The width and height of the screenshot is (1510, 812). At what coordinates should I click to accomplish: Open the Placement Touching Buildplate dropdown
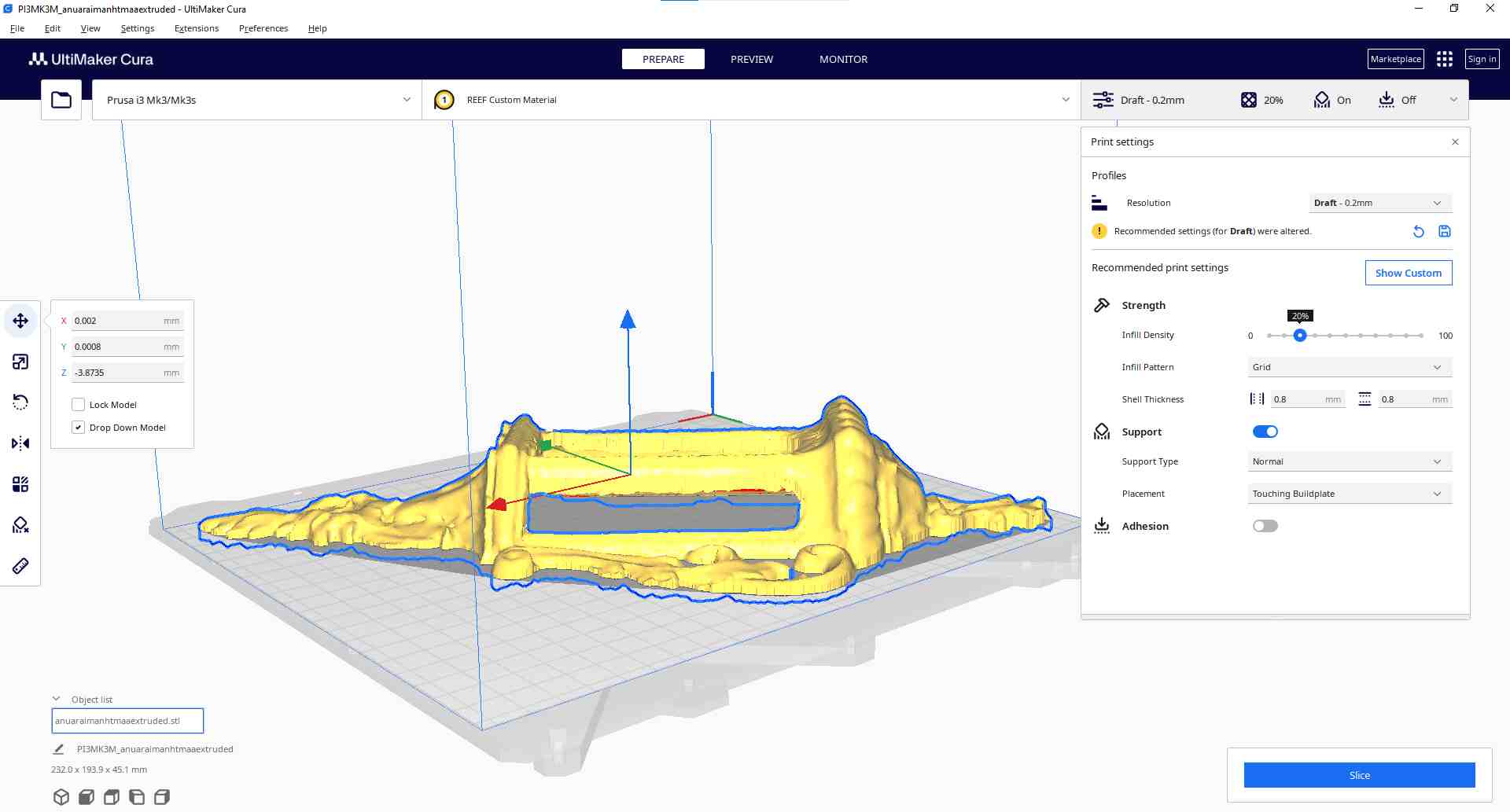click(x=1350, y=494)
